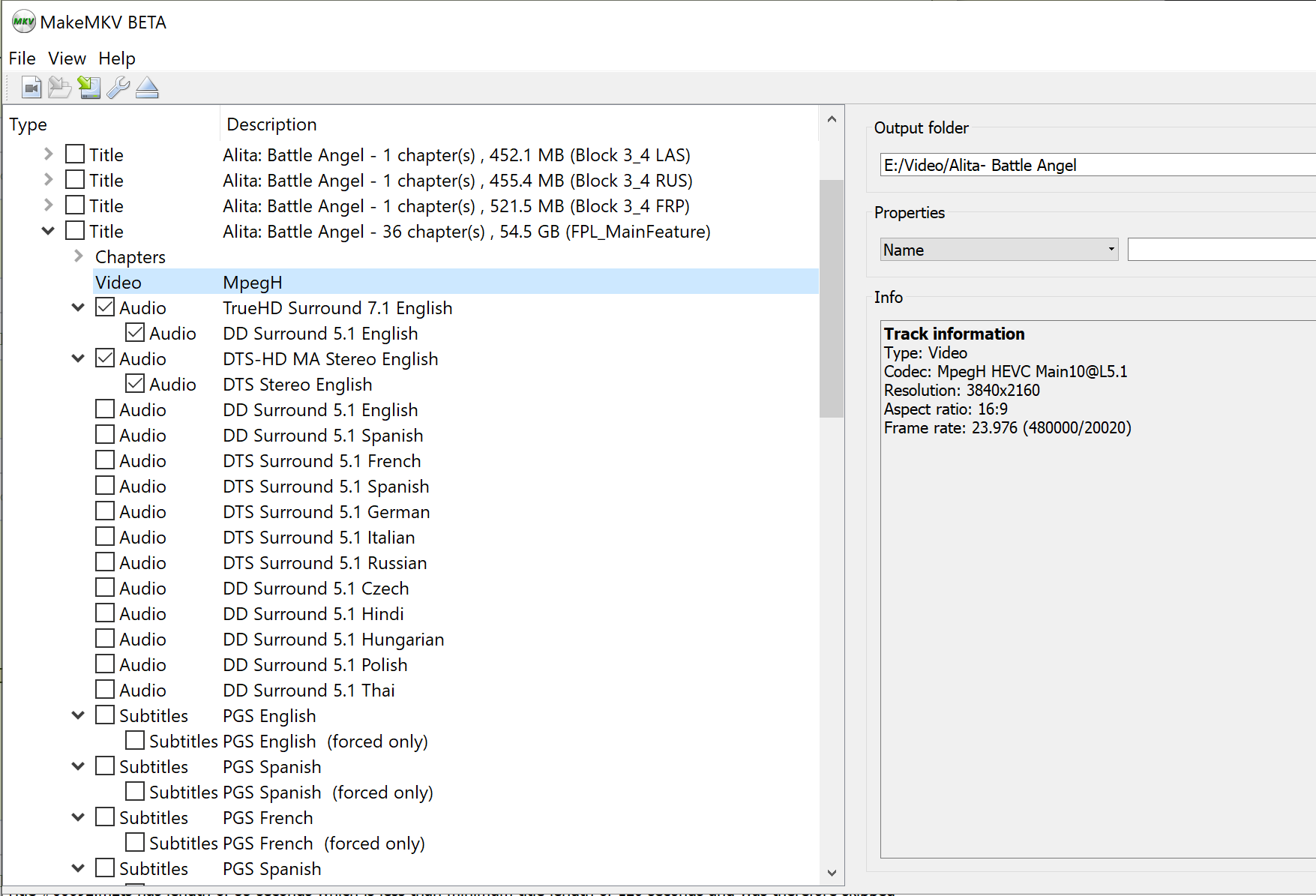The image size is (1316, 896).
Task: Expand the Block 3_4 RUS title
Action: [48, 180]
